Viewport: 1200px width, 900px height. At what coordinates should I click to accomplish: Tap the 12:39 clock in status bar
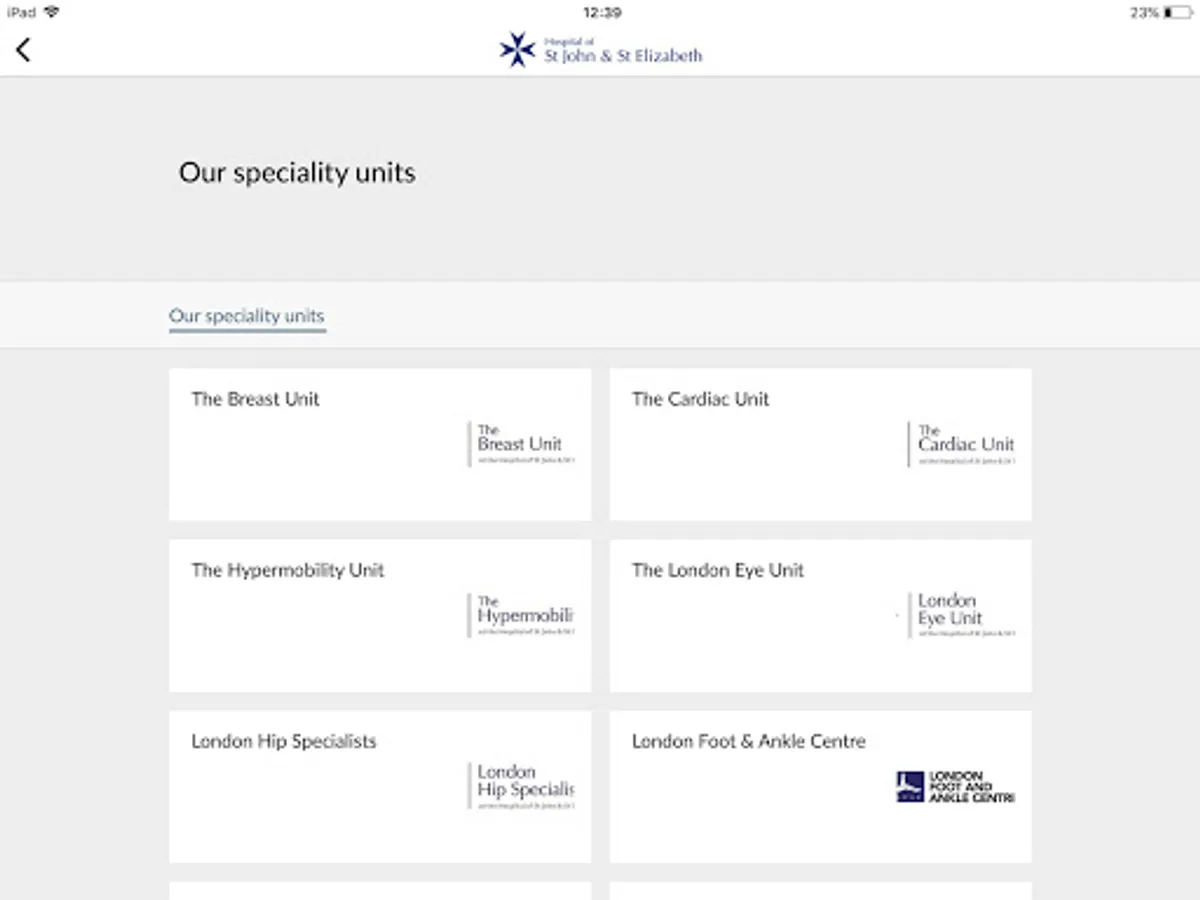601,12
